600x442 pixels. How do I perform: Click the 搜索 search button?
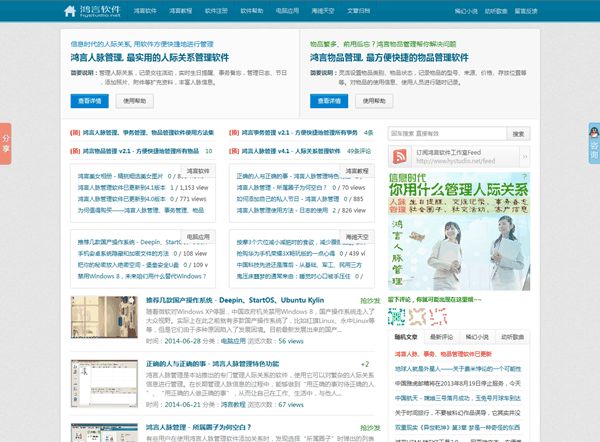click(x=518, y=134)
